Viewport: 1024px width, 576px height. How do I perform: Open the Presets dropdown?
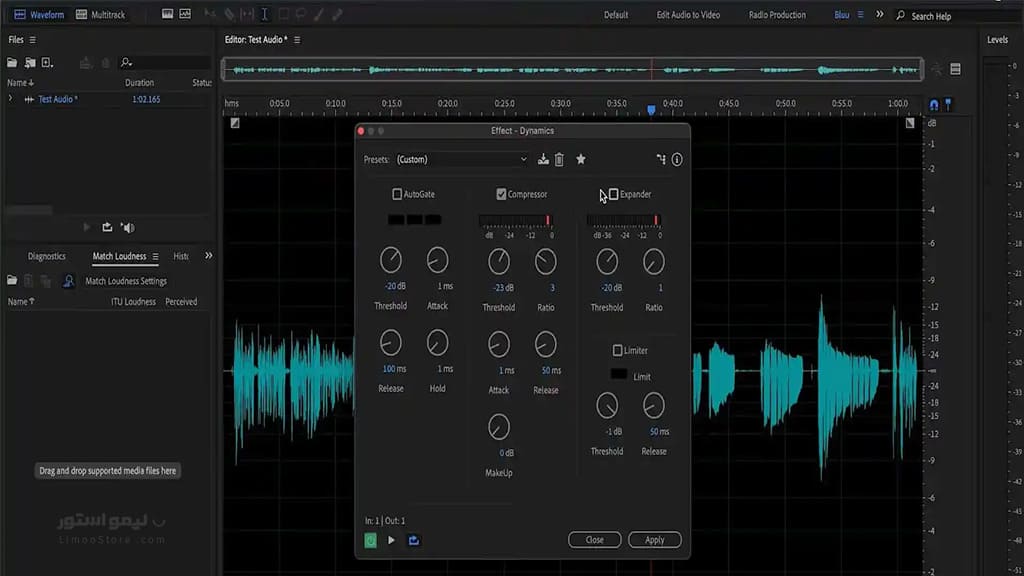pos(461,159)
